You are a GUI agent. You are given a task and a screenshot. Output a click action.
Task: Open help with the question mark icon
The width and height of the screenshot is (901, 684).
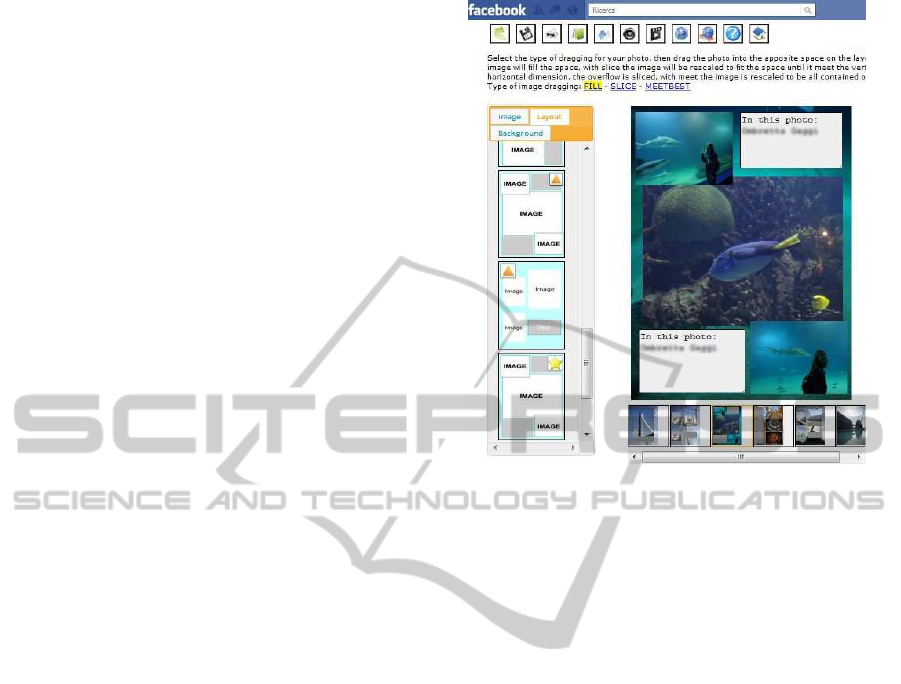[733, 35]
